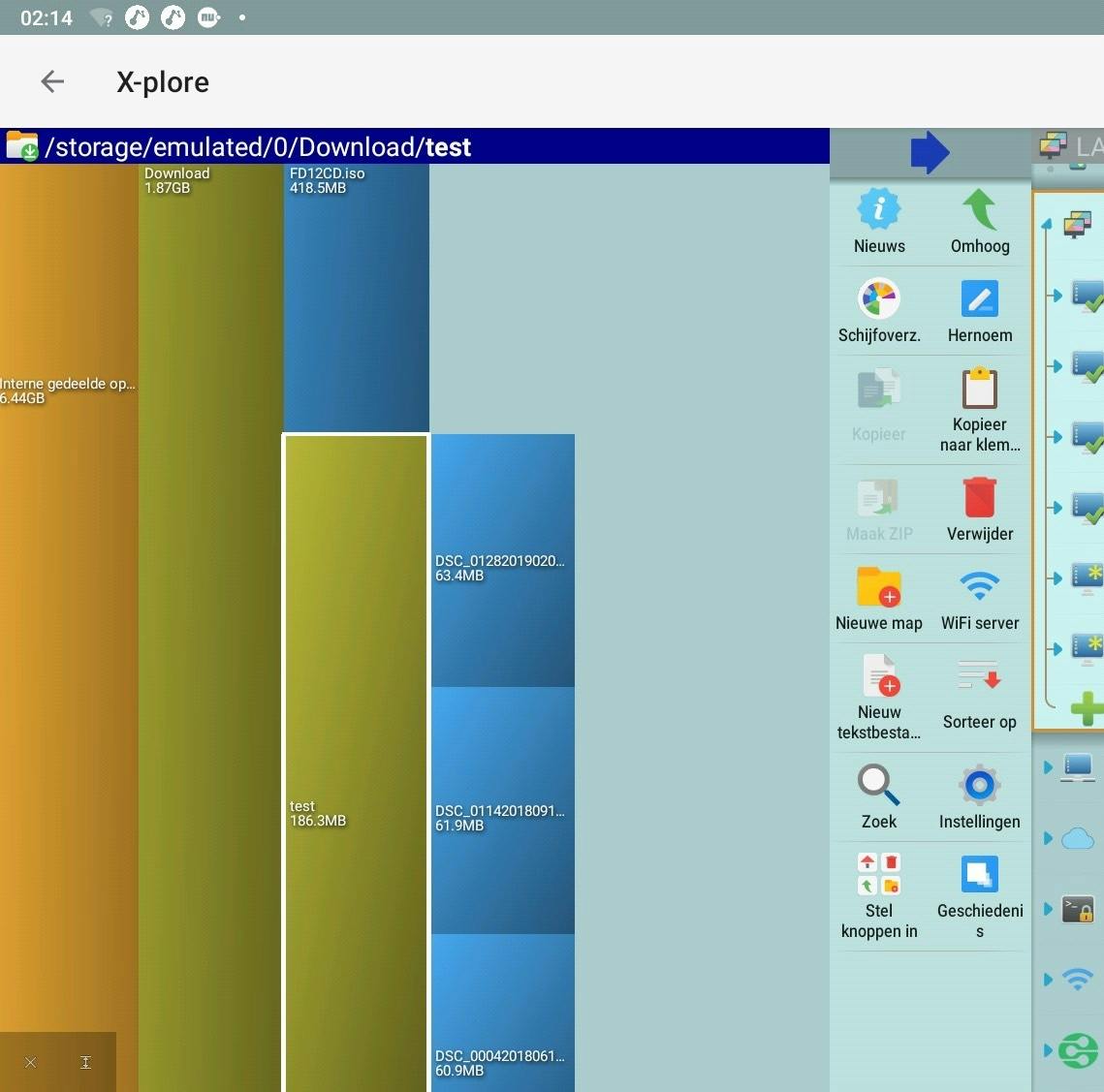Viewport: 1104px width, 1092px height.
Task: Open Schijfoverz. disk map tool
Action: click(x=879, y=310)
